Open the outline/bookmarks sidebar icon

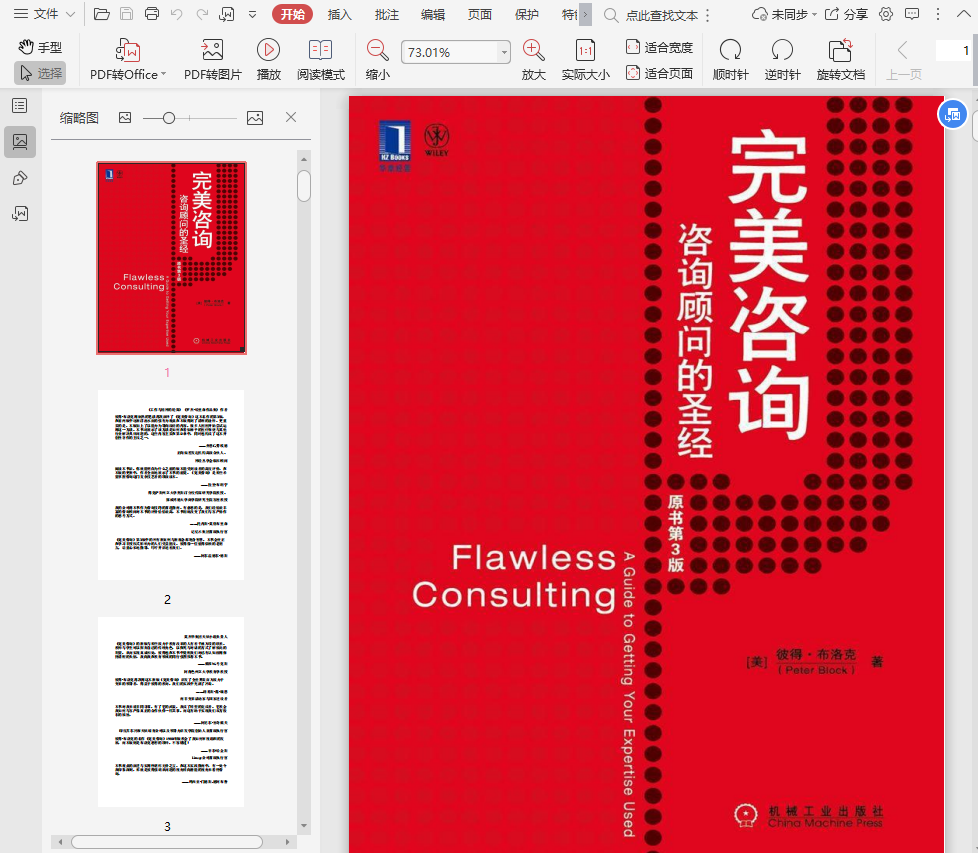coord(20,105)
